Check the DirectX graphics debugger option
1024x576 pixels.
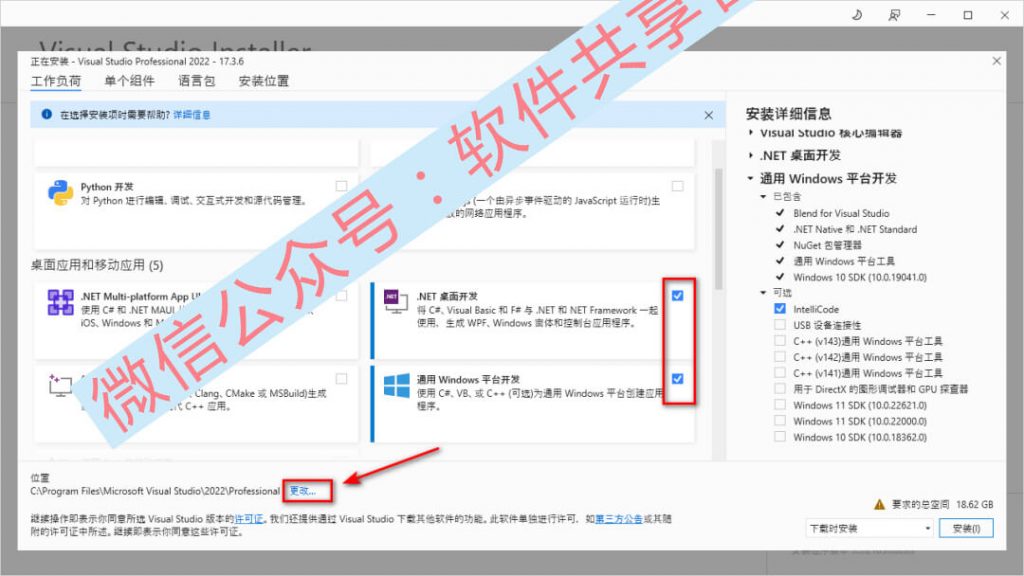pos(780,389)
